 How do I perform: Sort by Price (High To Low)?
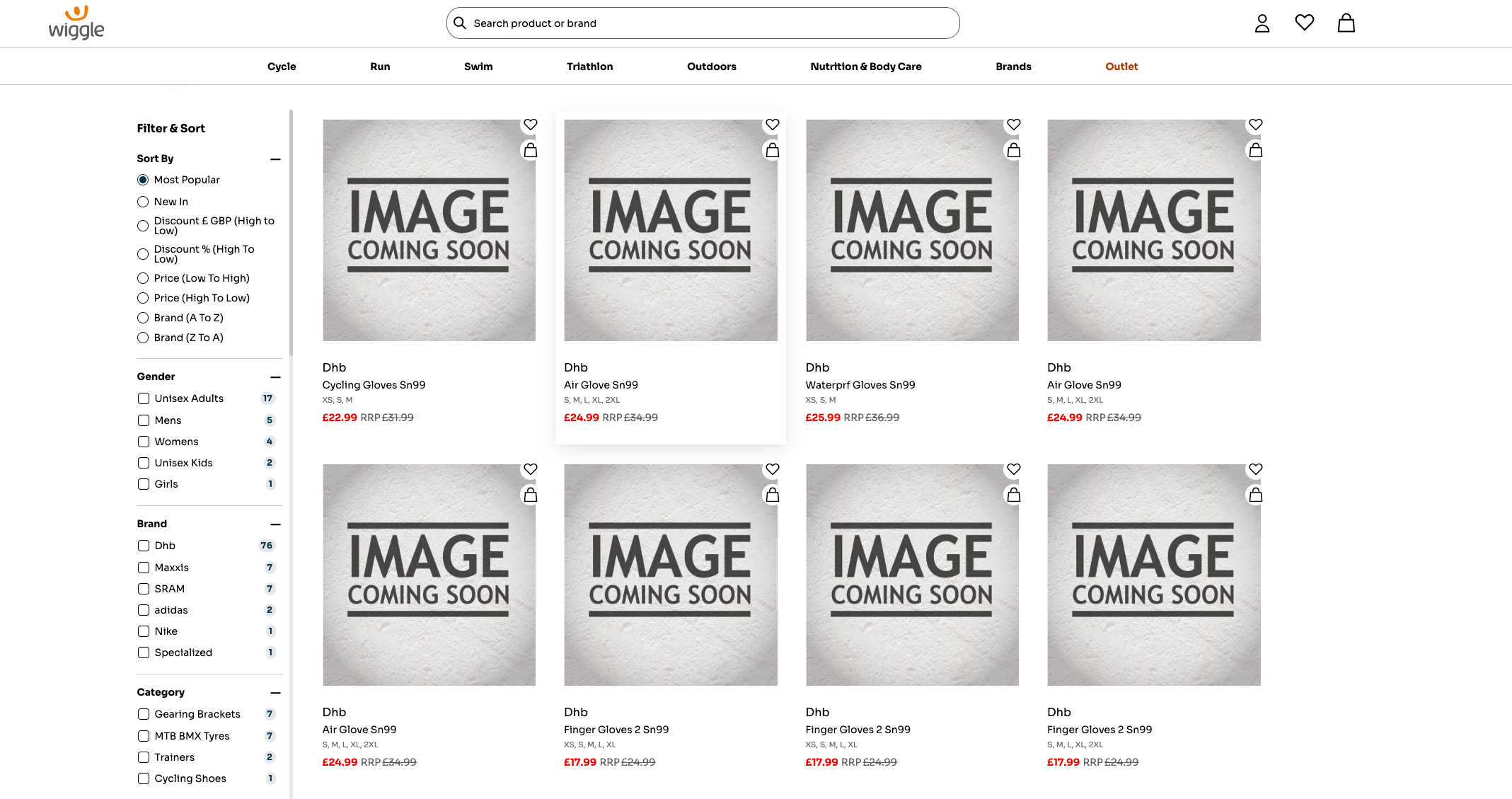pos(143,298)
